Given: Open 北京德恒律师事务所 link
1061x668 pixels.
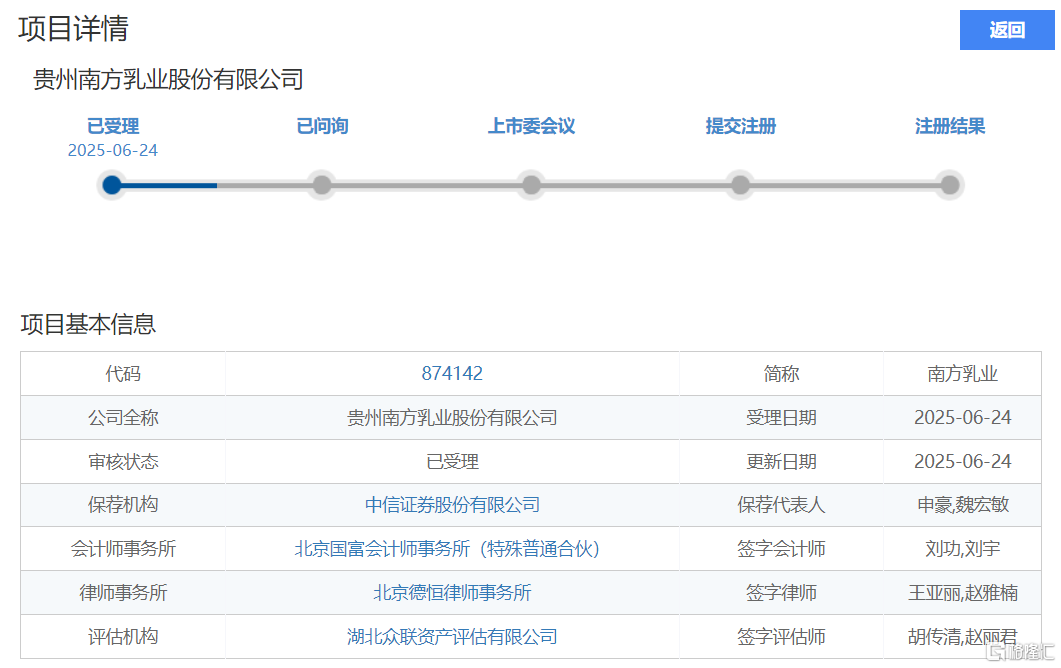Looking at the screenshot, I should pos(452,593).
